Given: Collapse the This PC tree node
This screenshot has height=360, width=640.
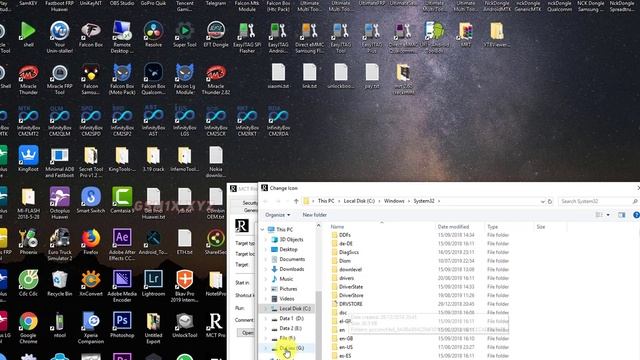Looking at the screenshot, I should coord(262,230).
